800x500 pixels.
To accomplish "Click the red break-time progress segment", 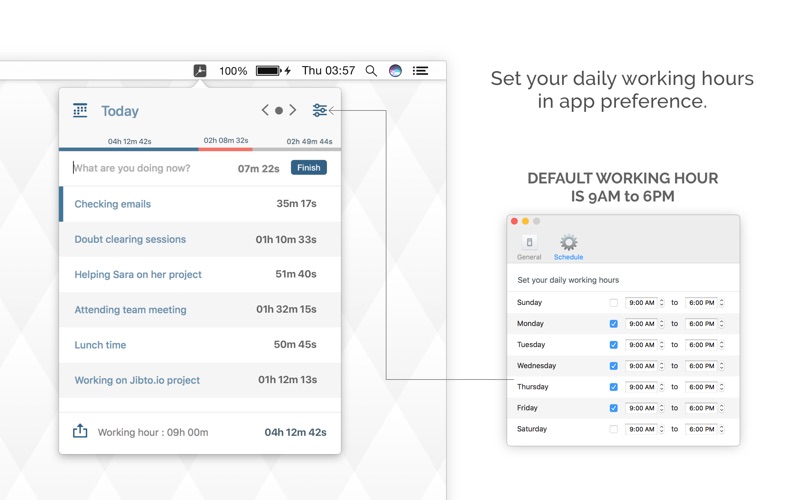I will 226,149.
